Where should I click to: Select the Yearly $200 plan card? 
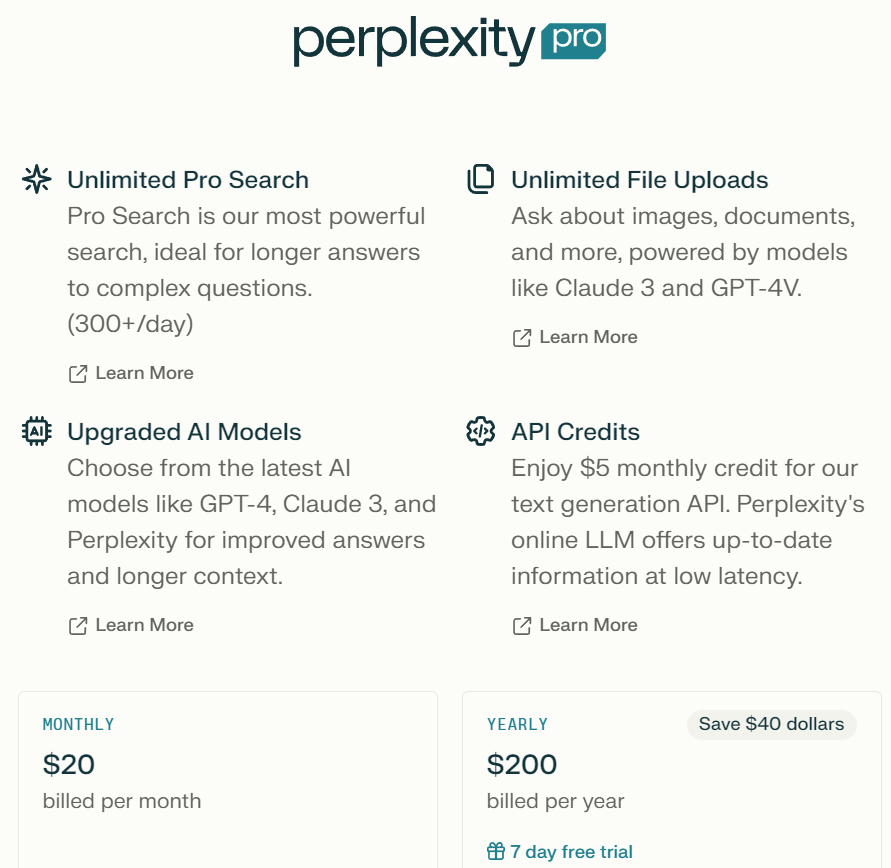point(672,779)
